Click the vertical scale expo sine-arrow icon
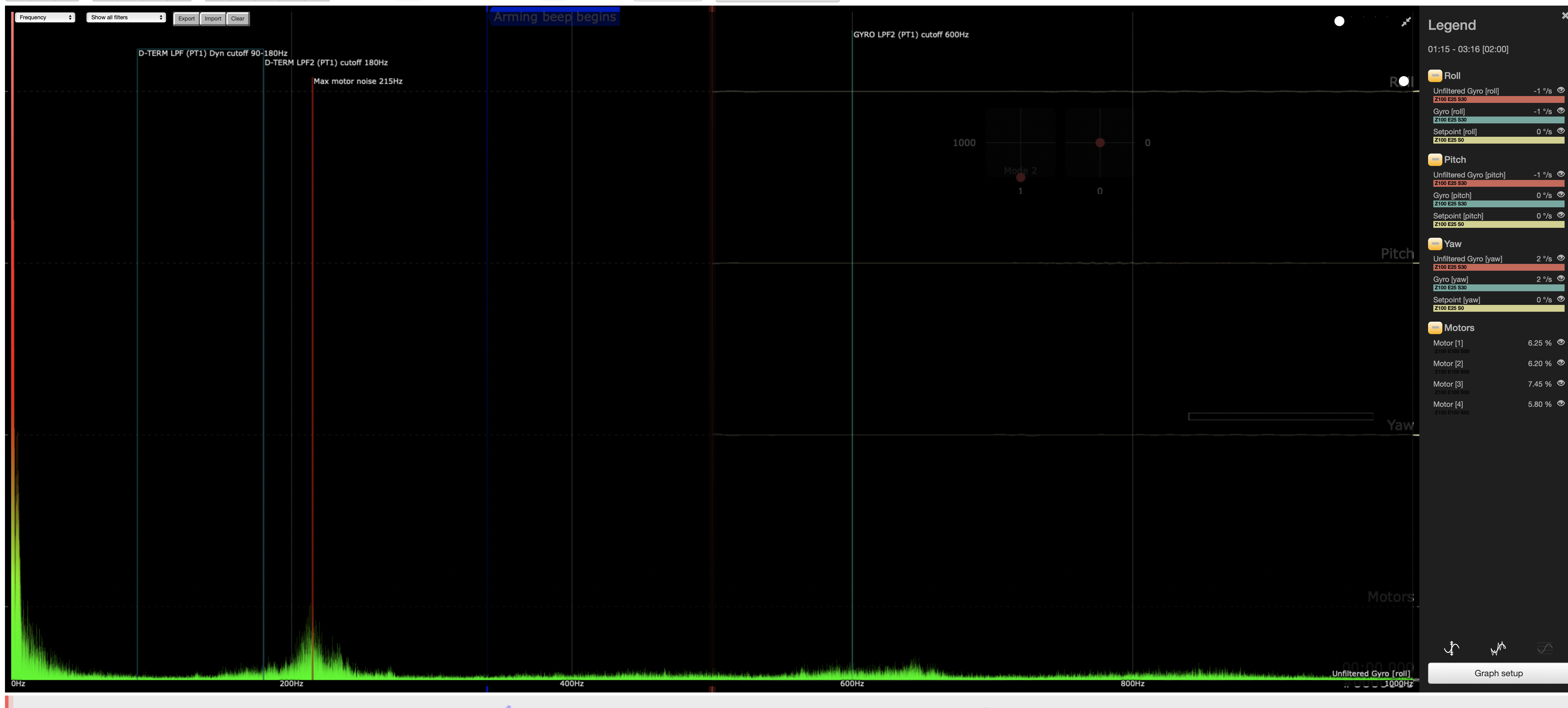This screenshot has width=1568, height=708. point(1452,648)
